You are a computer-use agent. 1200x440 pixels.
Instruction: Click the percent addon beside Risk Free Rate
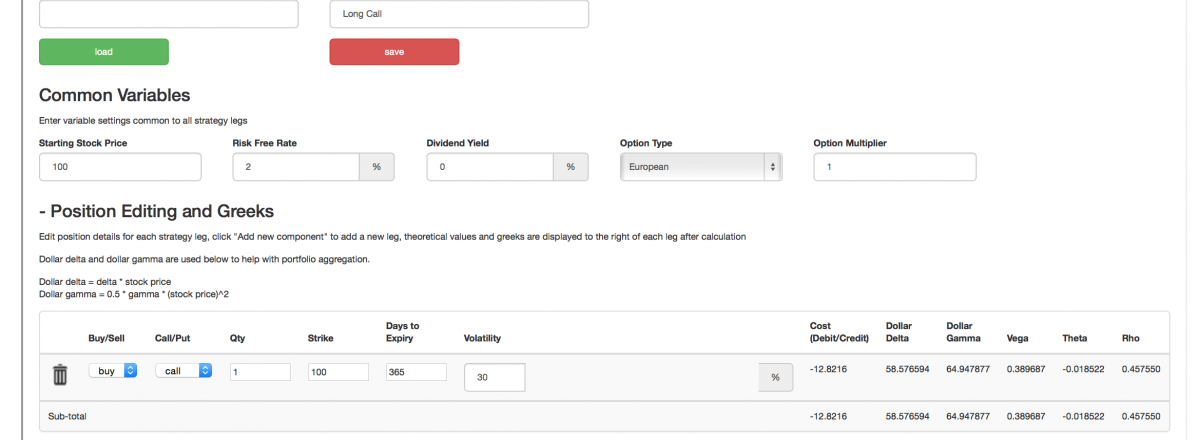(377, 167)
